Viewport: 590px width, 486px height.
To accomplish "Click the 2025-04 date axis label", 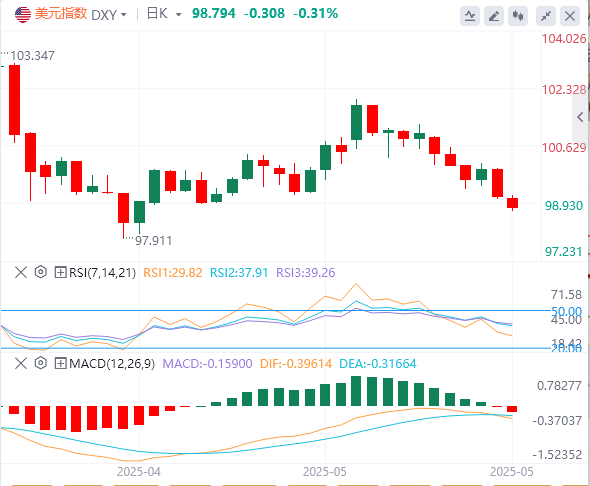I will 138,471.
